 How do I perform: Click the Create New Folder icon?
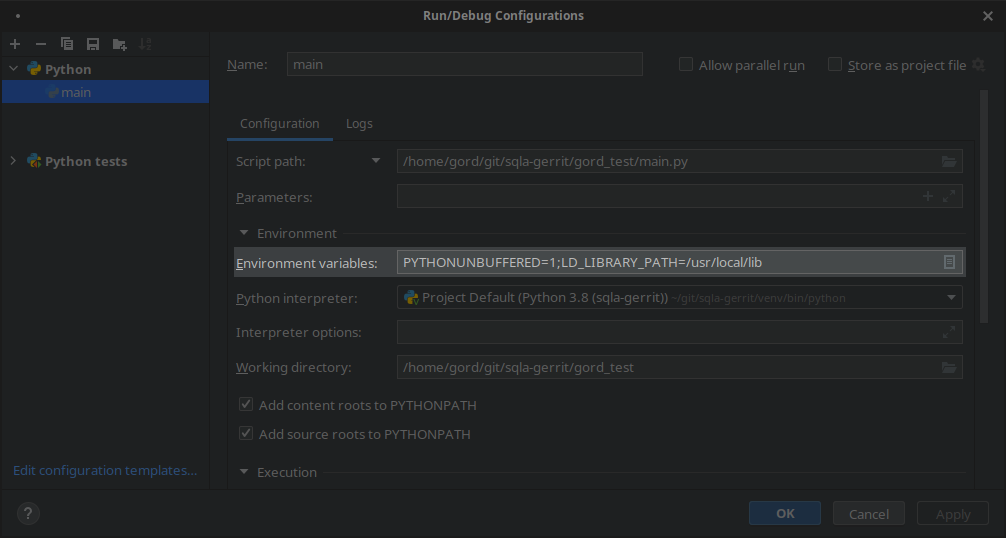pyautogui.click(x=120, y=44)
